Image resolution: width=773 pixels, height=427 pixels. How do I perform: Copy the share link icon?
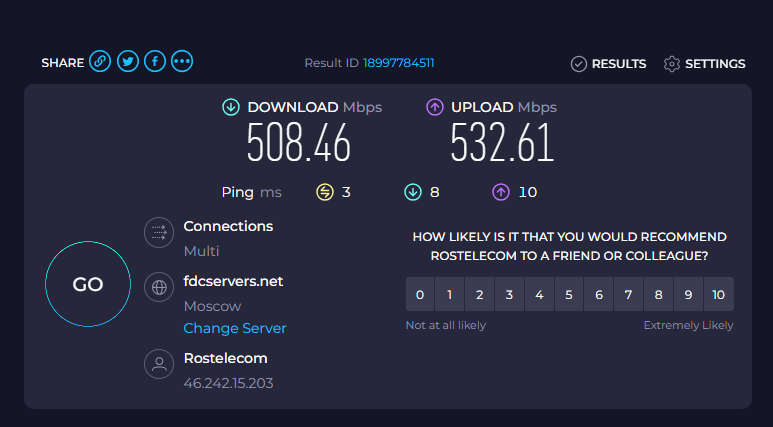tap(100, 62)
